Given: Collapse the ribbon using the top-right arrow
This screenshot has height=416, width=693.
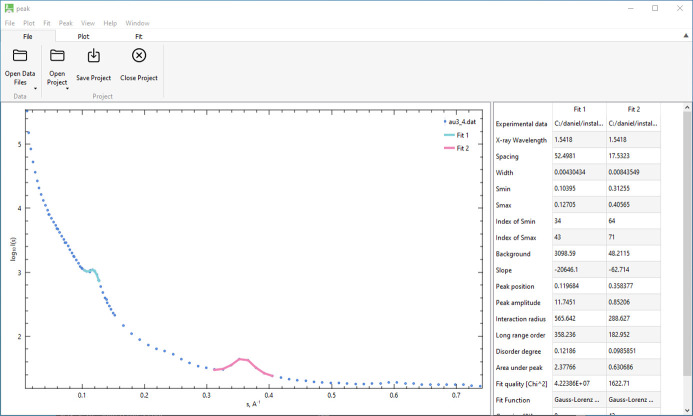Looking at the screenshot, I should coord(684,35).
